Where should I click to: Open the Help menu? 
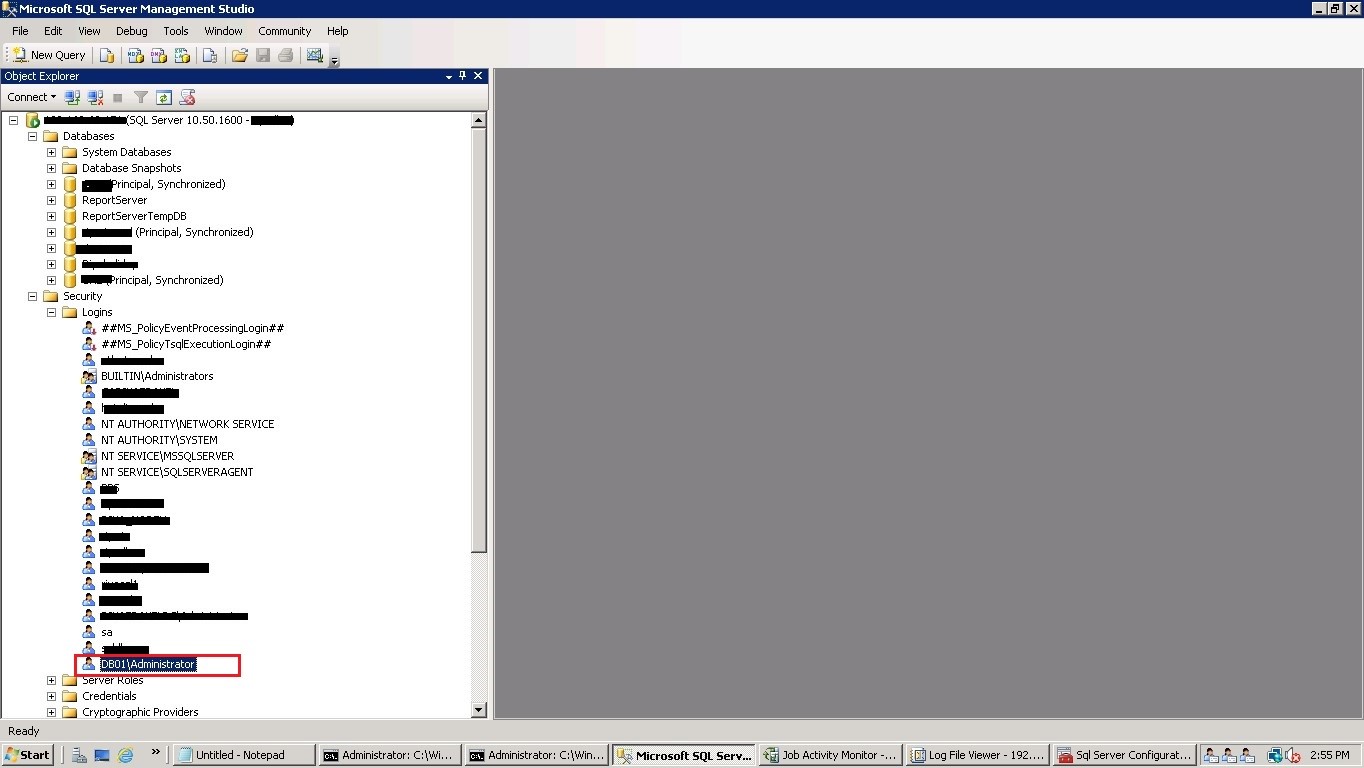click(338, 31)
